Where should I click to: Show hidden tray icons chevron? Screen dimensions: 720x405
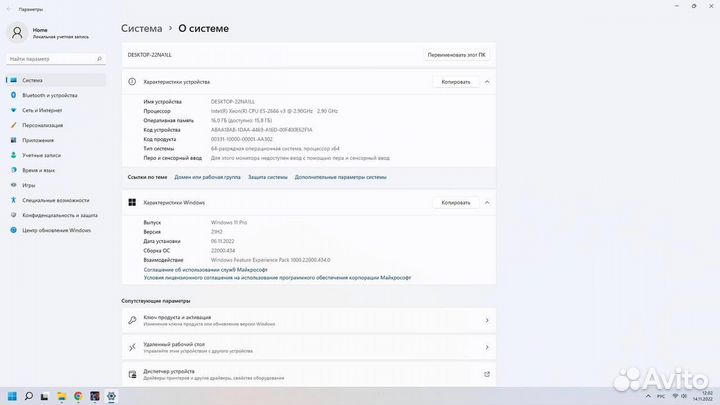click(x=648, y=396)
